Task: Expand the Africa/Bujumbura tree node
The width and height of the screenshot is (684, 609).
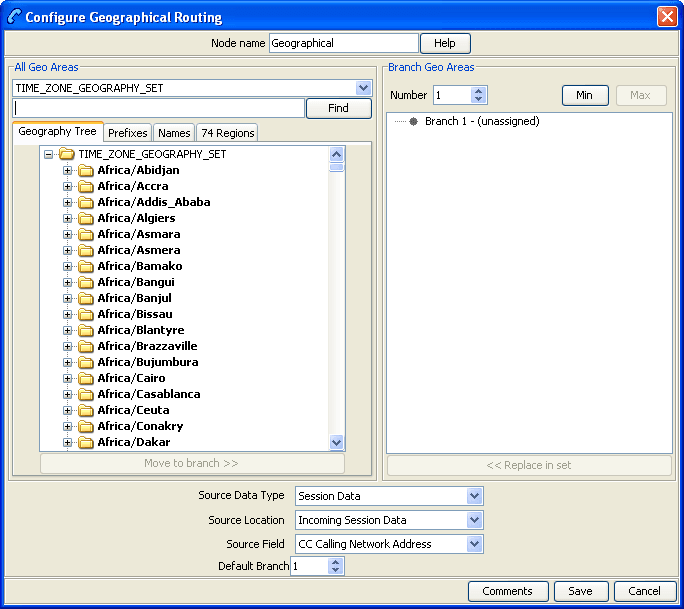Action: point(67,362)
